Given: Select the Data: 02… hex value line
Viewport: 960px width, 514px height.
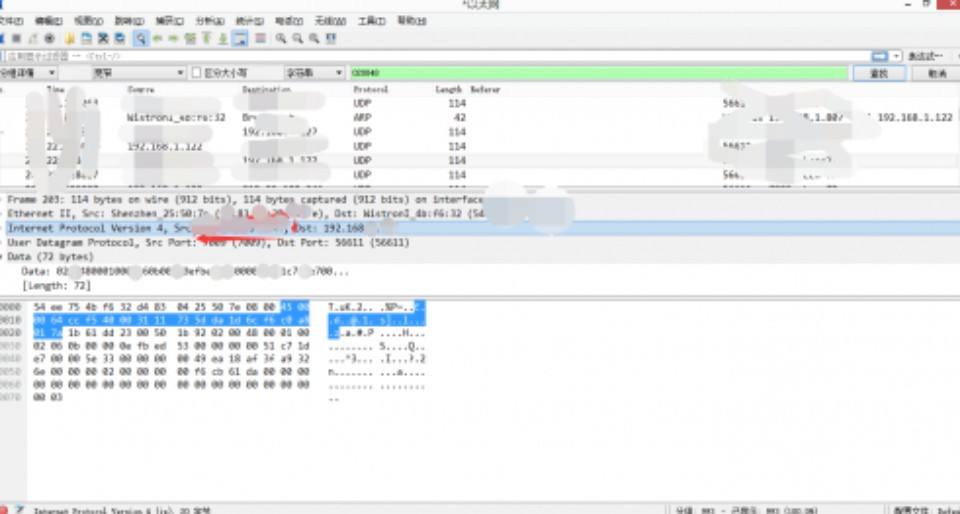Looking at the screenshot, I should tap(185, 271).
